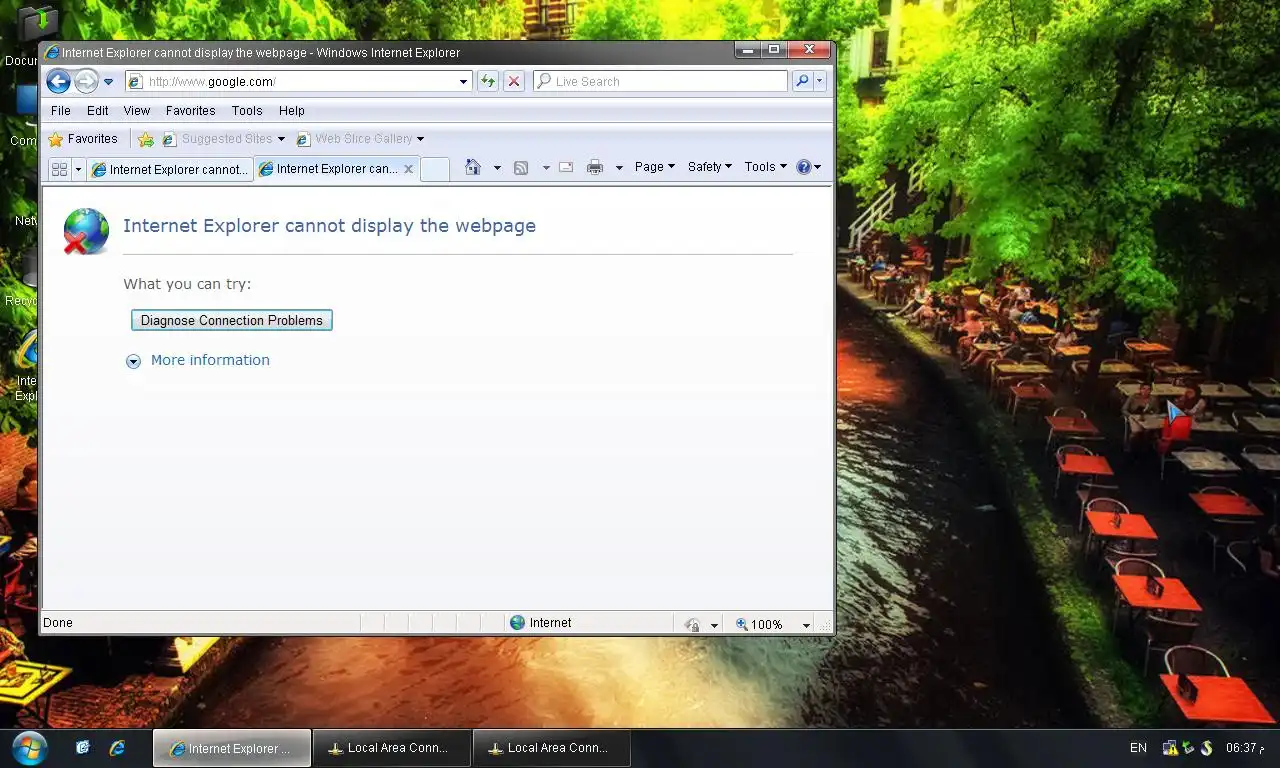Open the Suggested Sites dropdown
Screen dimensions: 1280x768
[x=224, y=139]
